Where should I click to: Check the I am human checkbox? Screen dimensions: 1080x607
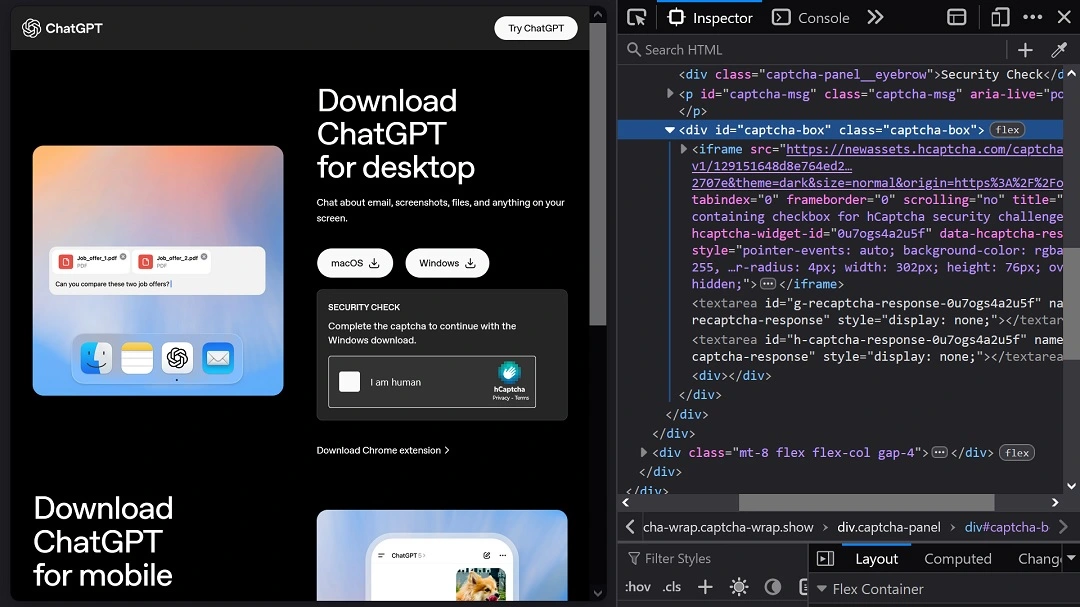pos(349,382)
